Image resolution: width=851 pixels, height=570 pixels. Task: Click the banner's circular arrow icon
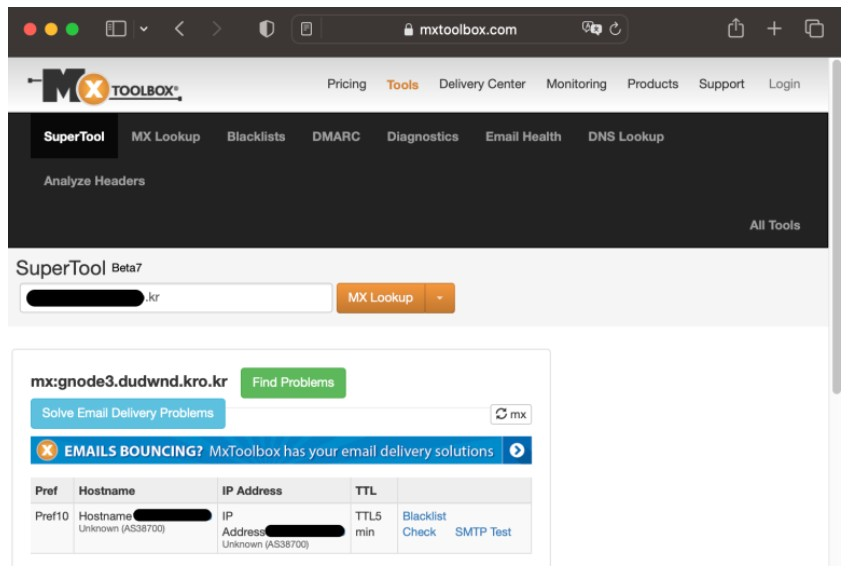[517, 451]
